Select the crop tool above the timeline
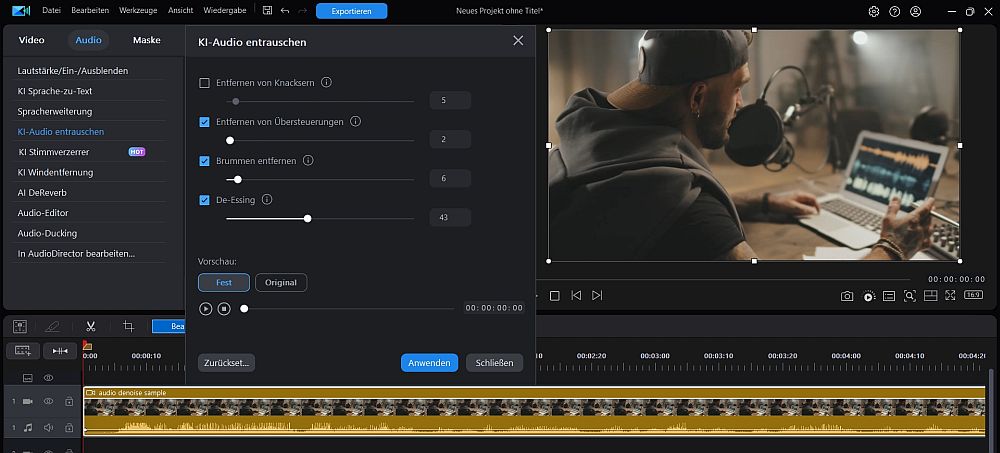The image size is (1000, 453). (x=128, y=326)
